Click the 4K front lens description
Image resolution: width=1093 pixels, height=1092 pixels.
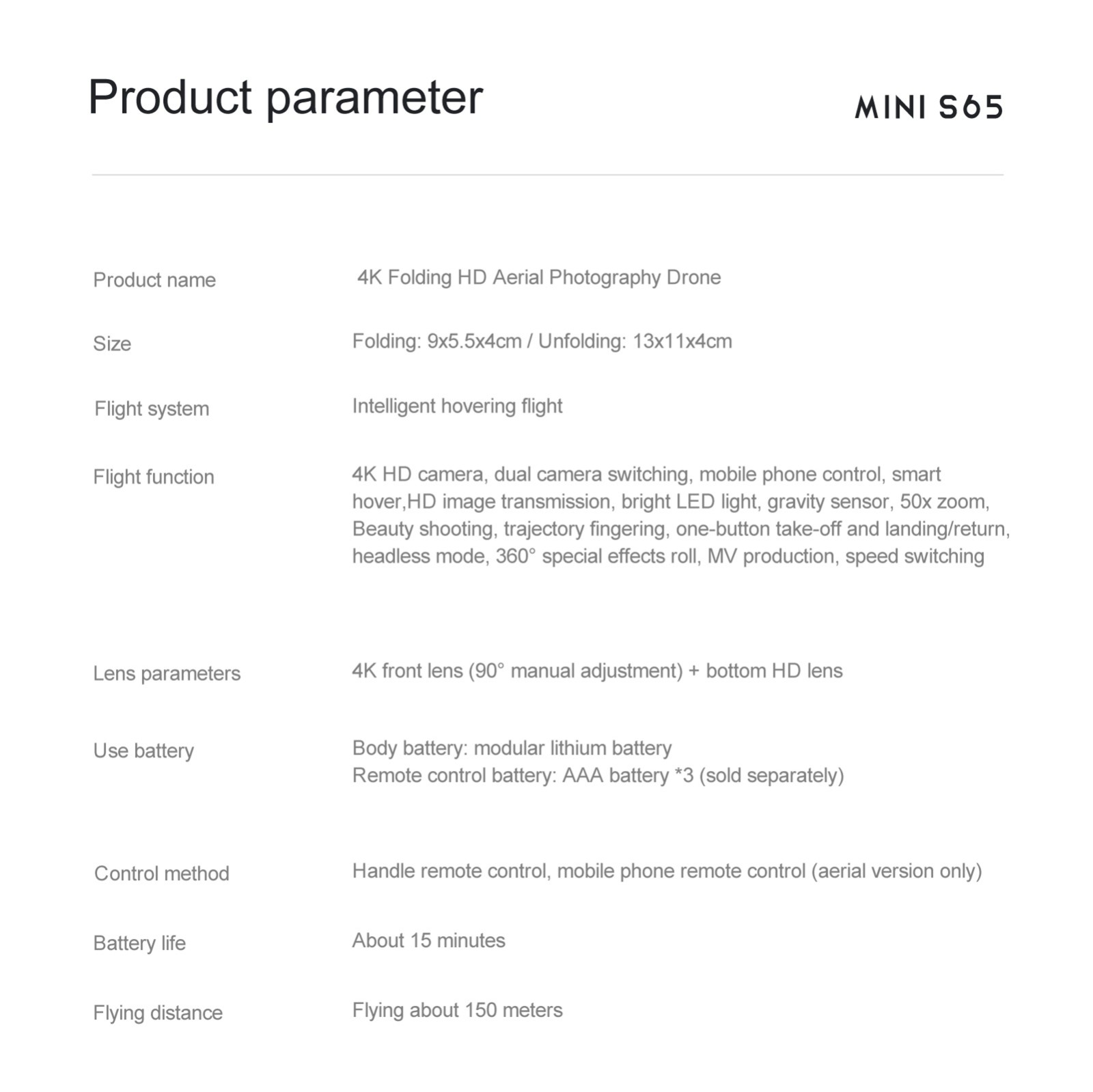(x=597, y=671)
